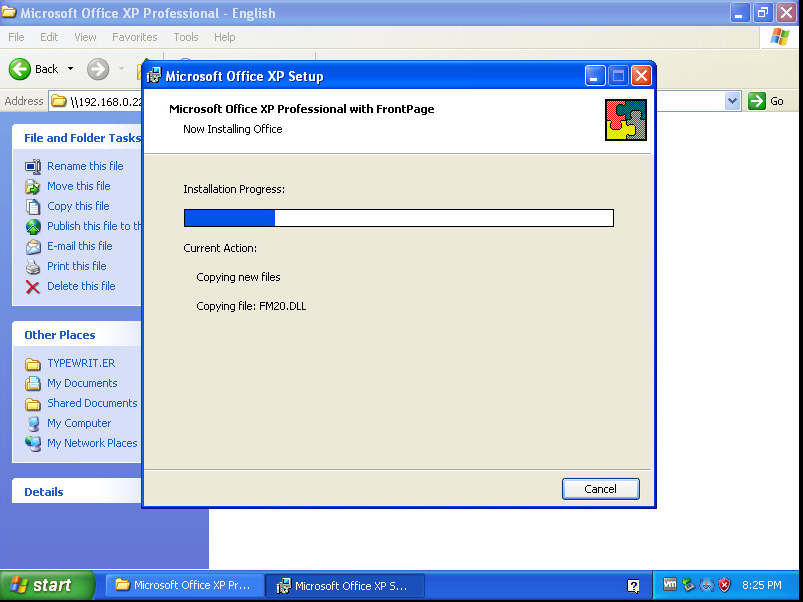Minimize the Office XP Setup dialog
803x602 pixels.
pyautogui.click(x=595, y=76)
